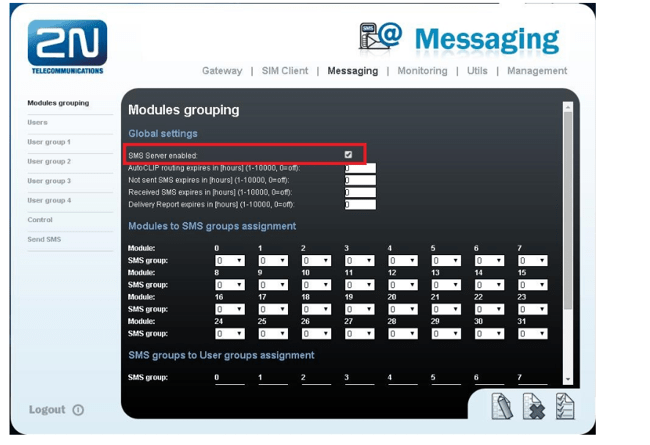Open SMS group dropdown for Module 14
The height and width of the screenshot is (445, 650).
pyautogui.click(x=490, y=285)
